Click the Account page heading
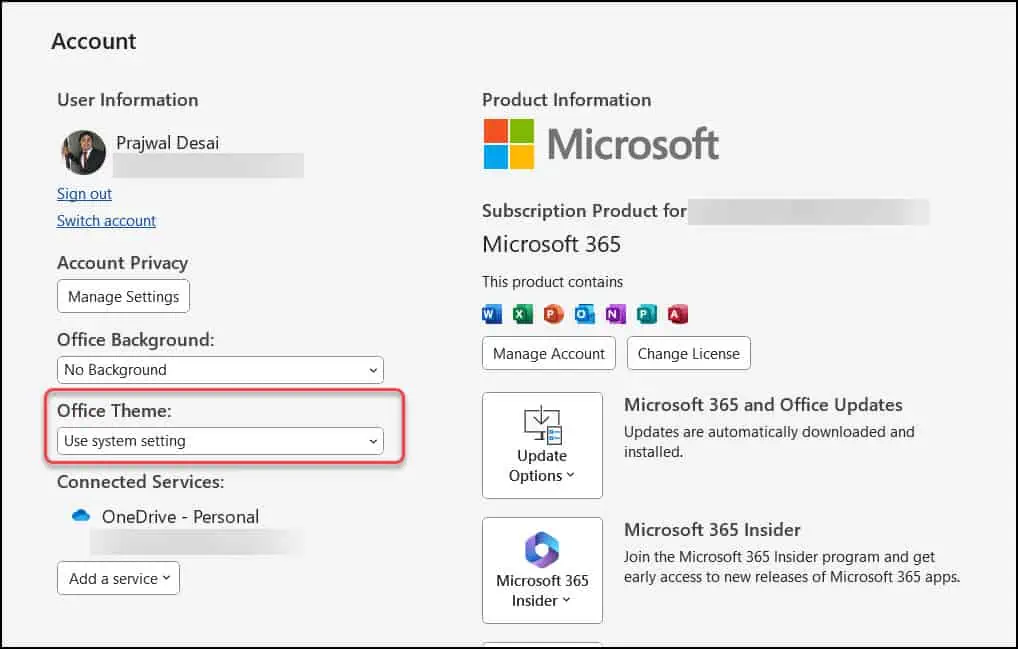Image resolution: width=1018 pixels, height=649 pixels. point(94,42)
